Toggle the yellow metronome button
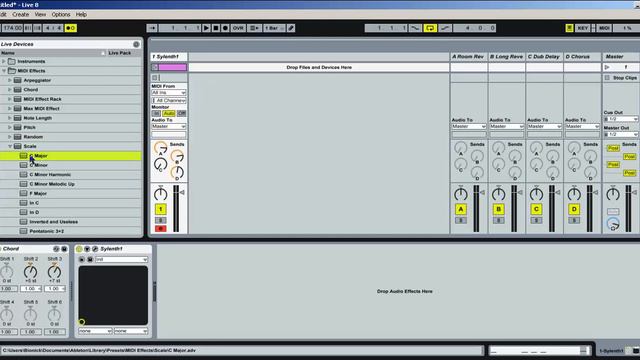640x360 pixels. coord(71,28)
